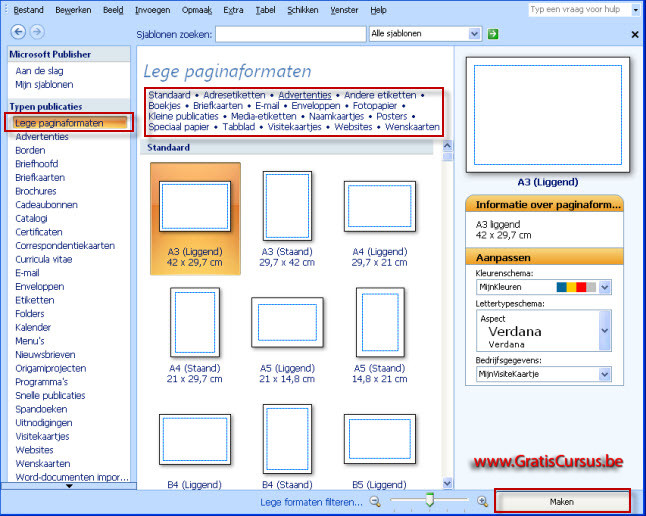
Task: Click the Typ een vraag voor hulp box
Action: (x=579, y=10)
